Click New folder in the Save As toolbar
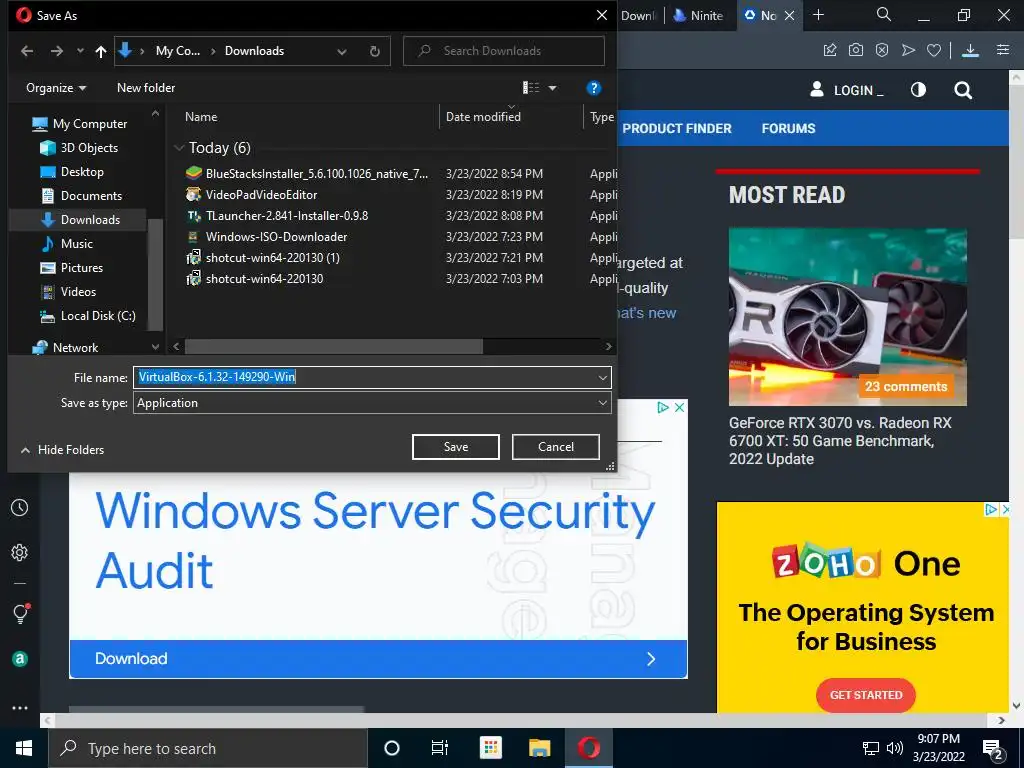The image size is (1024, 768). 146,88
